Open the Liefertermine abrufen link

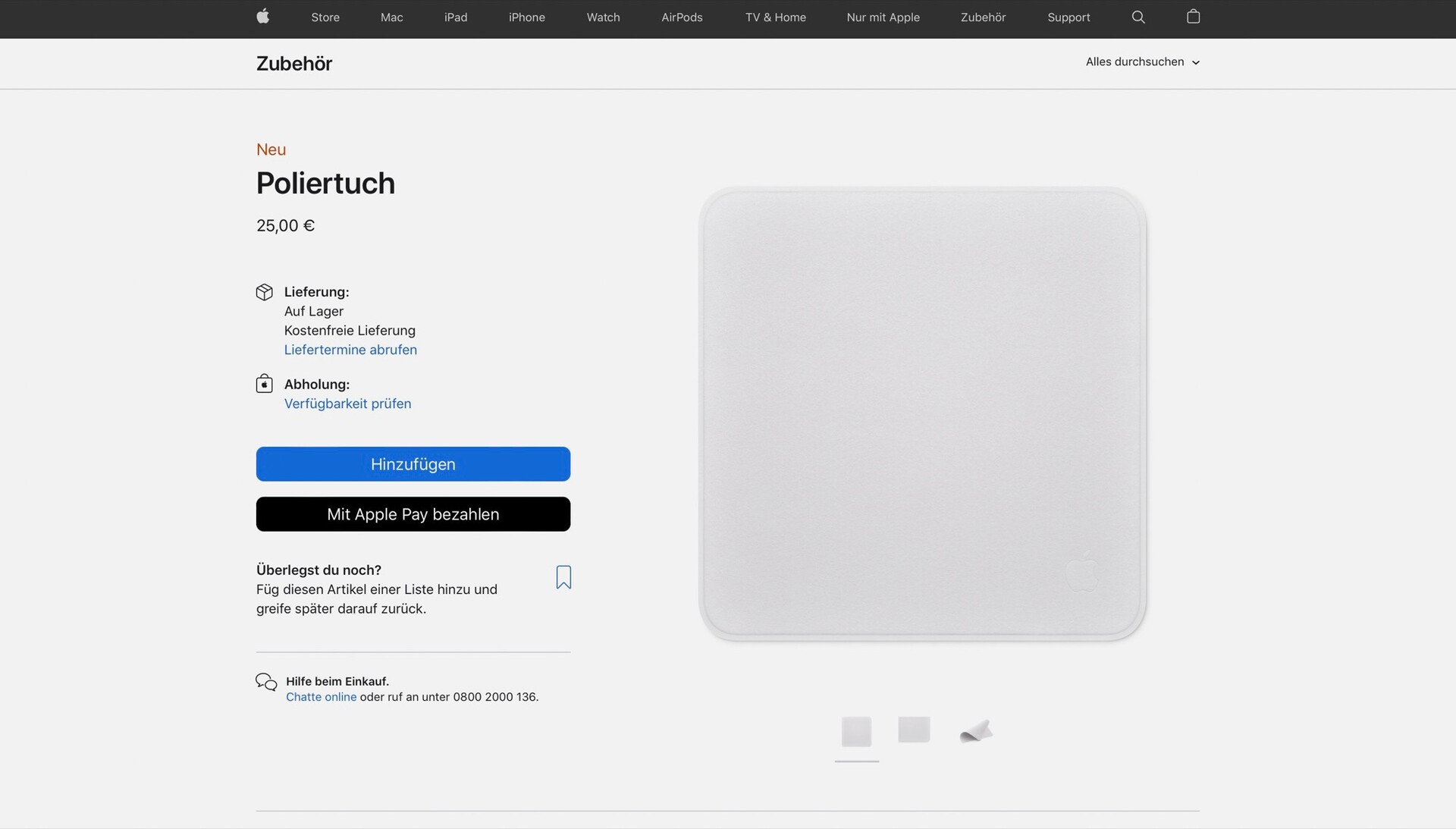click(x=350, y=350)
